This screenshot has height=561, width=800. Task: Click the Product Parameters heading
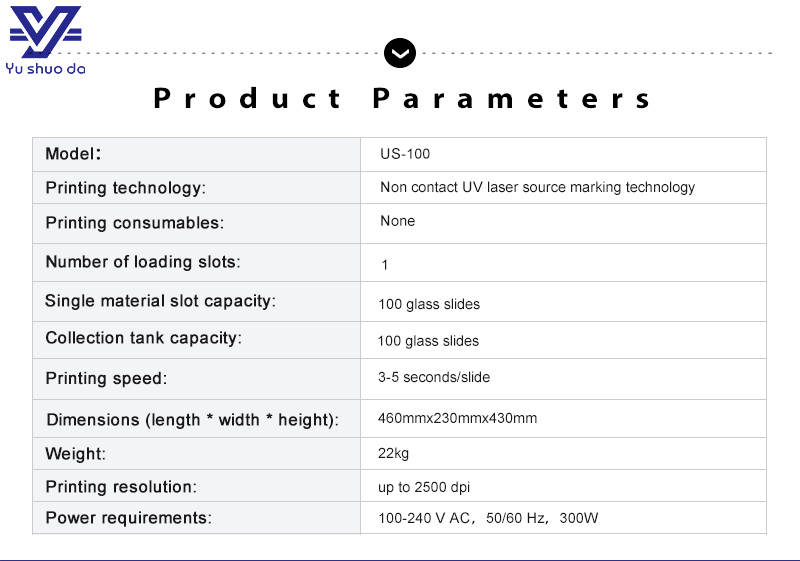pyautogui.click(x=402, y=99)
